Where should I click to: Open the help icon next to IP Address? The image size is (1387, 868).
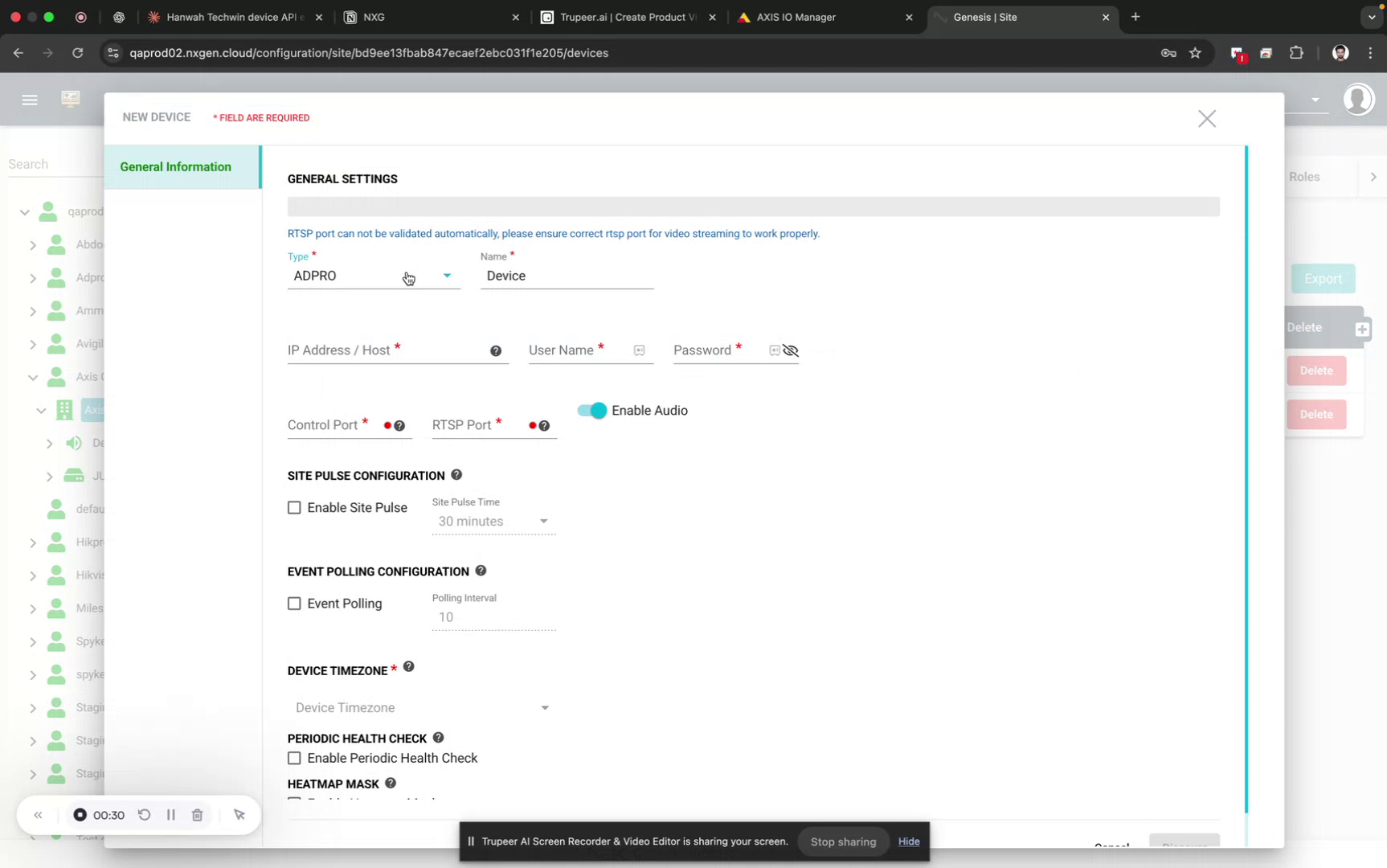(497, 350)
